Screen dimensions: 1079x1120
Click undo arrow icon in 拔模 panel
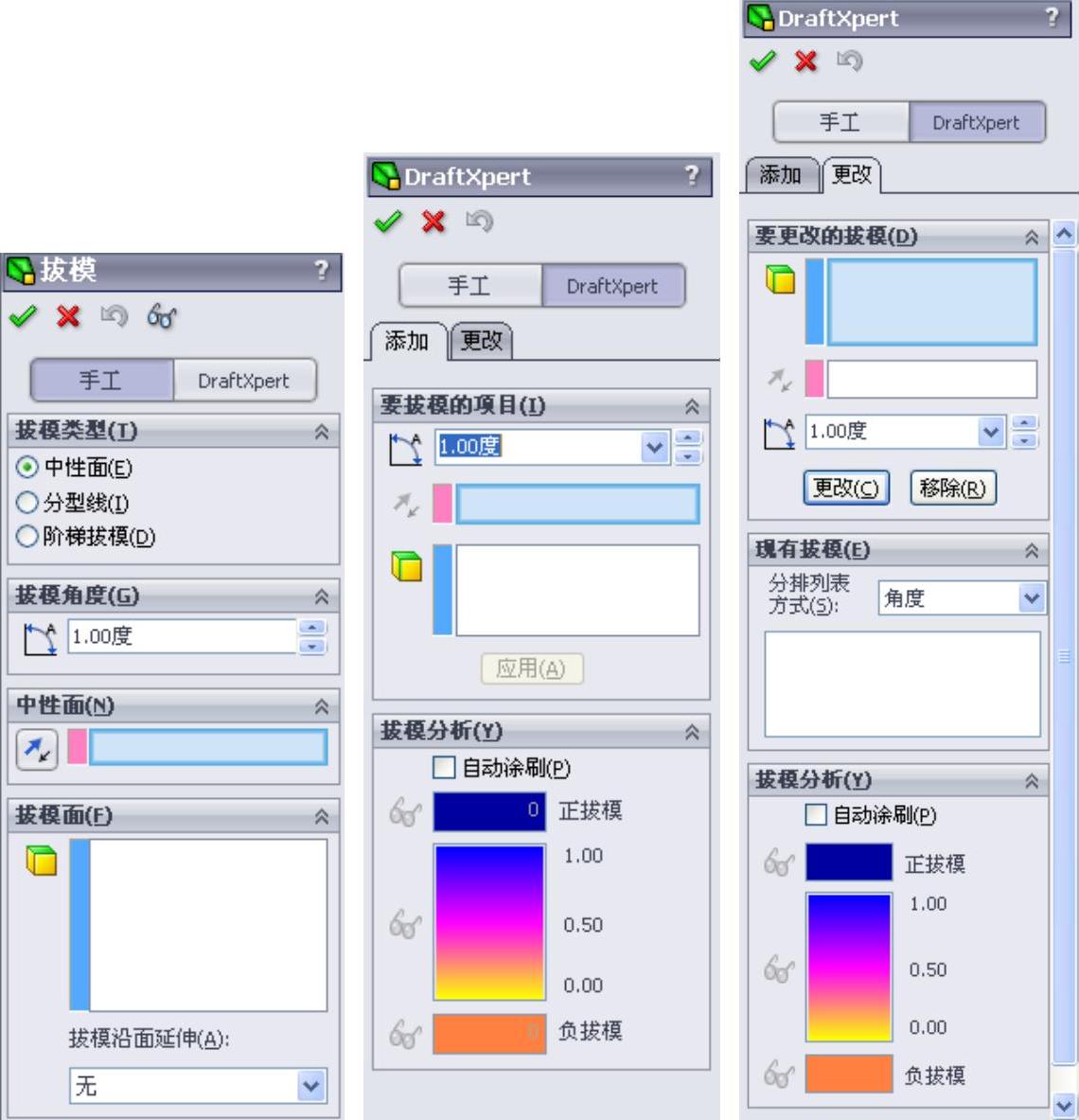[x=115, y=315]
